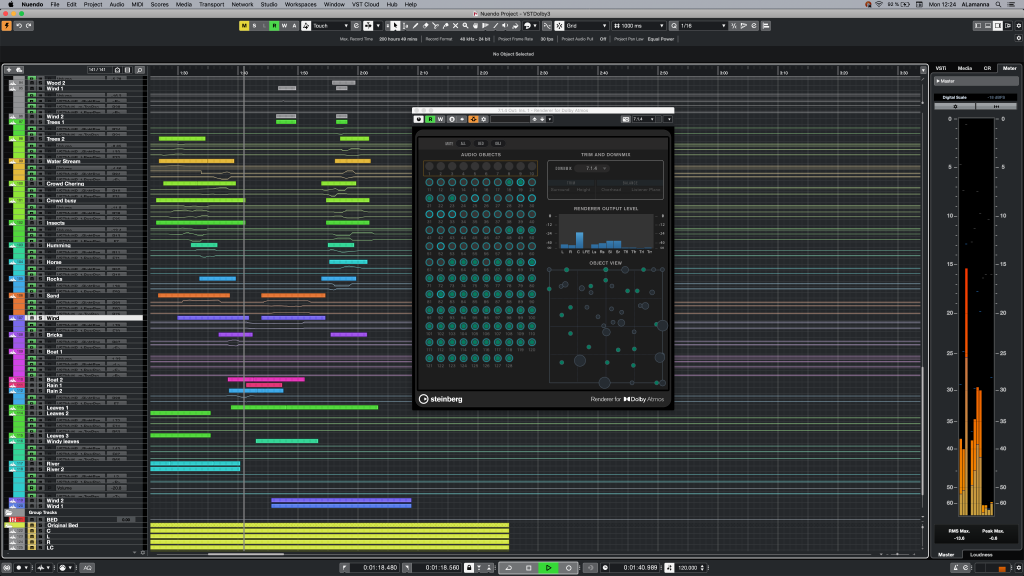Viewport: 1024px width, 576px height.
Task: Show the left zone panel icon
Action: click(978, 26)
